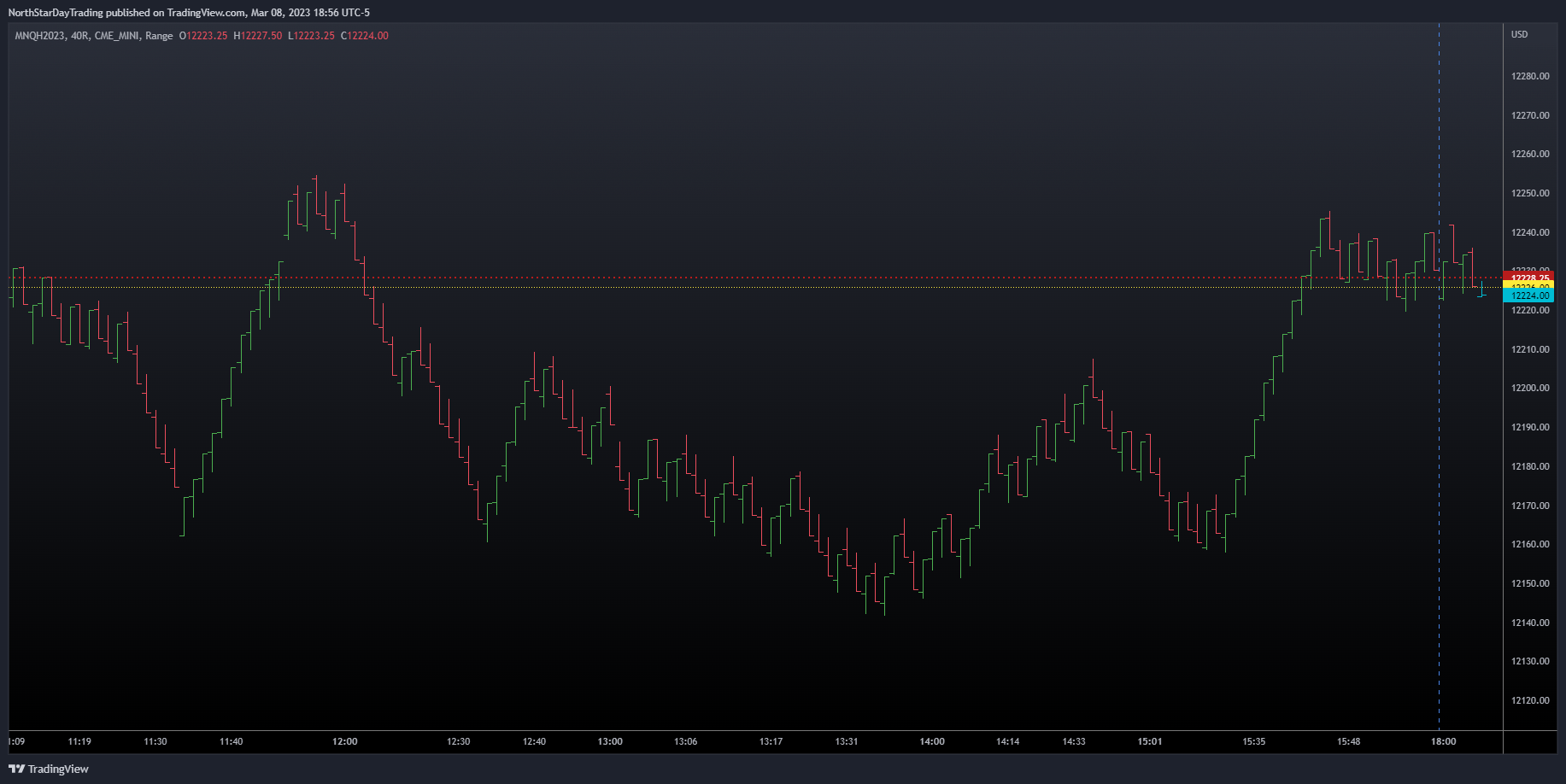Click the 13:17 time axis label
1566x784 pixels.
point(771,741)
